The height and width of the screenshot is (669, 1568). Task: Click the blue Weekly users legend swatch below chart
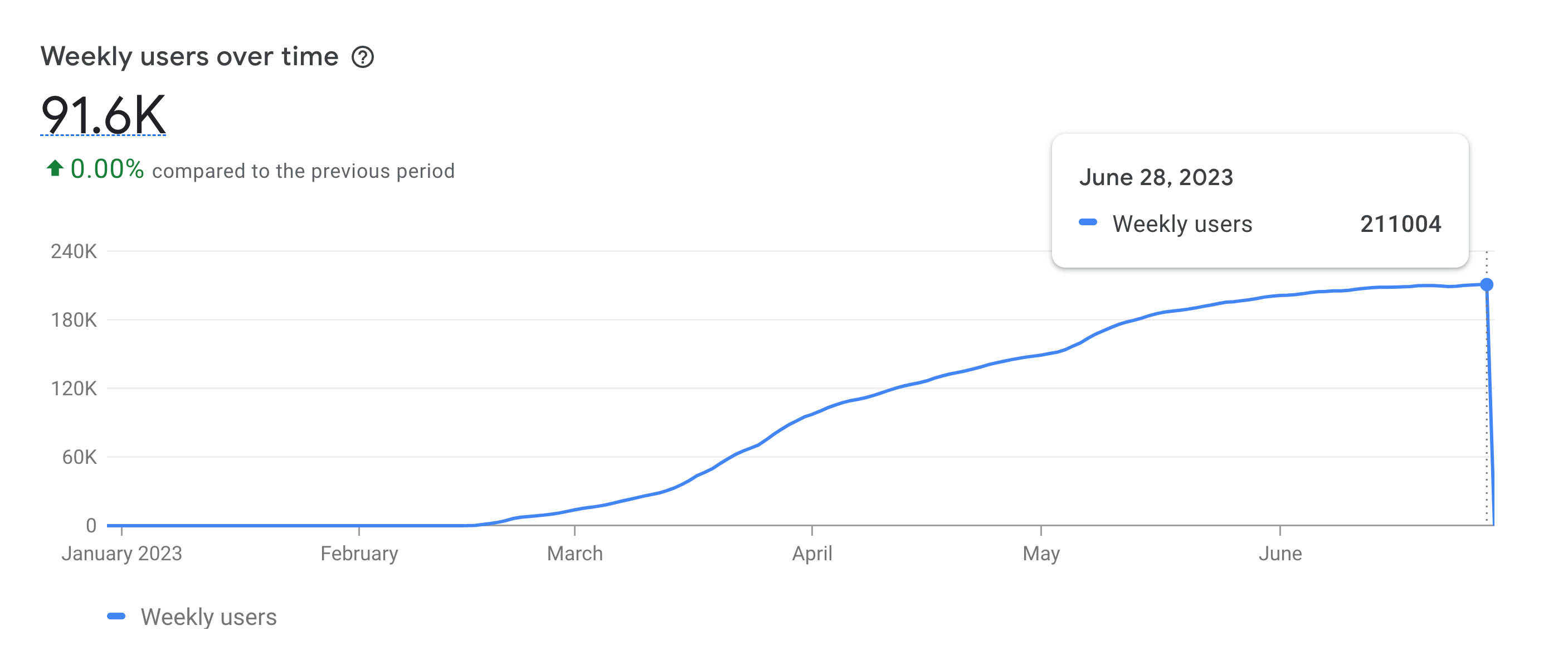[x=116, y=616]
